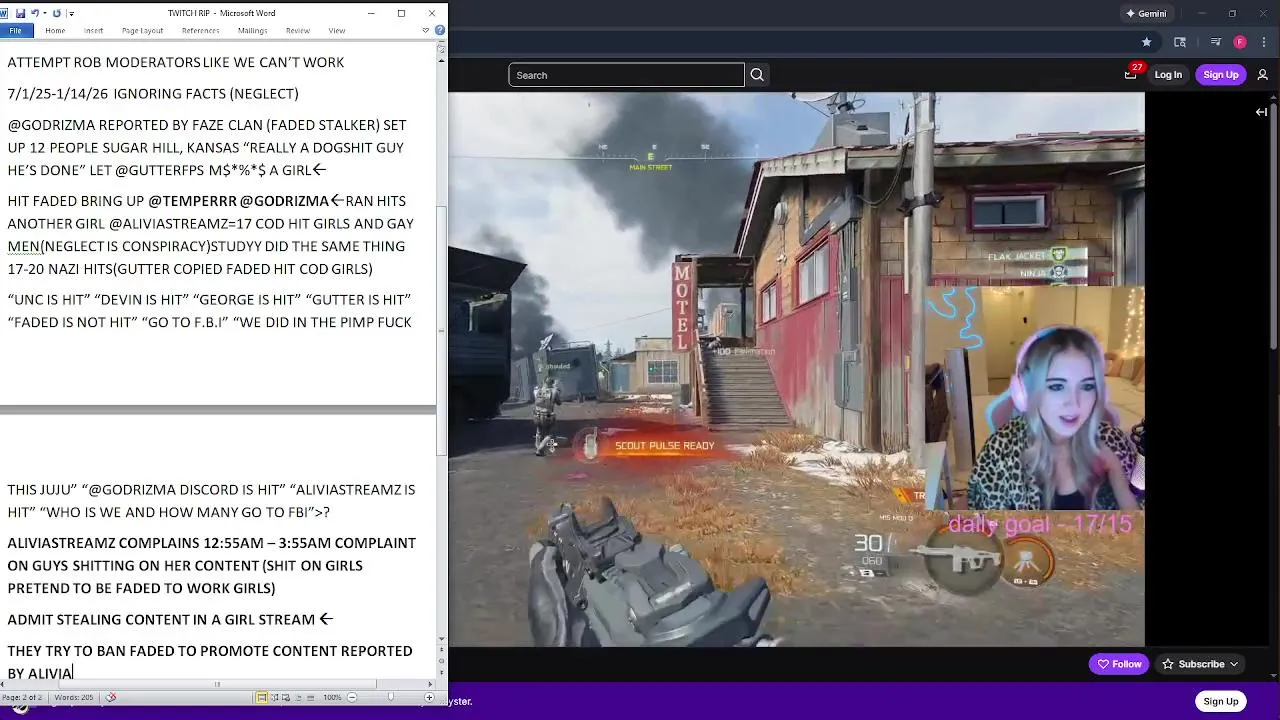Image resolution: width=1280 pixels, height=720 pixels.
Task: Switch to Web Layout view
Action: point(286,697)
